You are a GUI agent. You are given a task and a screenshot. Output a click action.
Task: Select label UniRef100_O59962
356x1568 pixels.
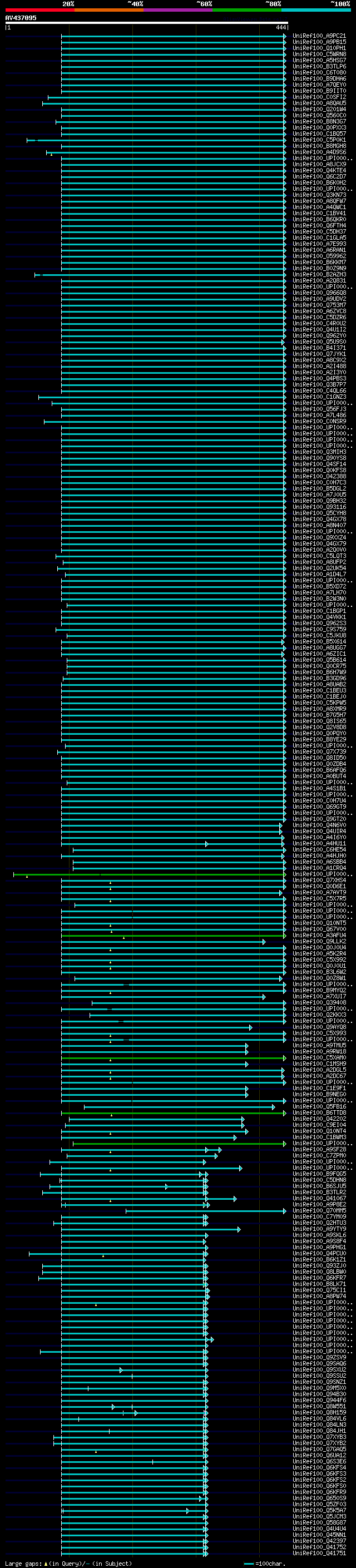pyautogui.click(x=319, y=256)
